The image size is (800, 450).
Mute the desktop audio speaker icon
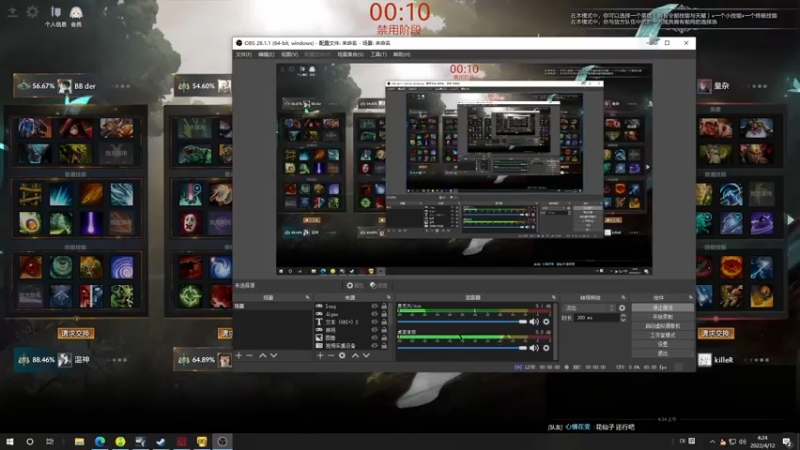(x=534, y=348)
